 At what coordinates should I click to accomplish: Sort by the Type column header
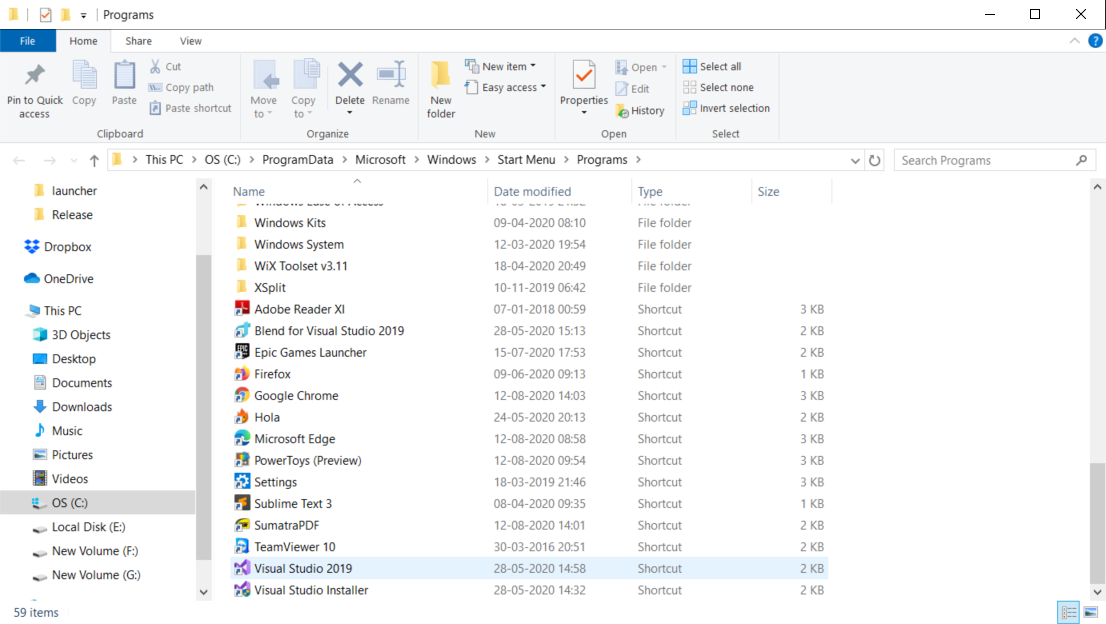pos(650,192)
